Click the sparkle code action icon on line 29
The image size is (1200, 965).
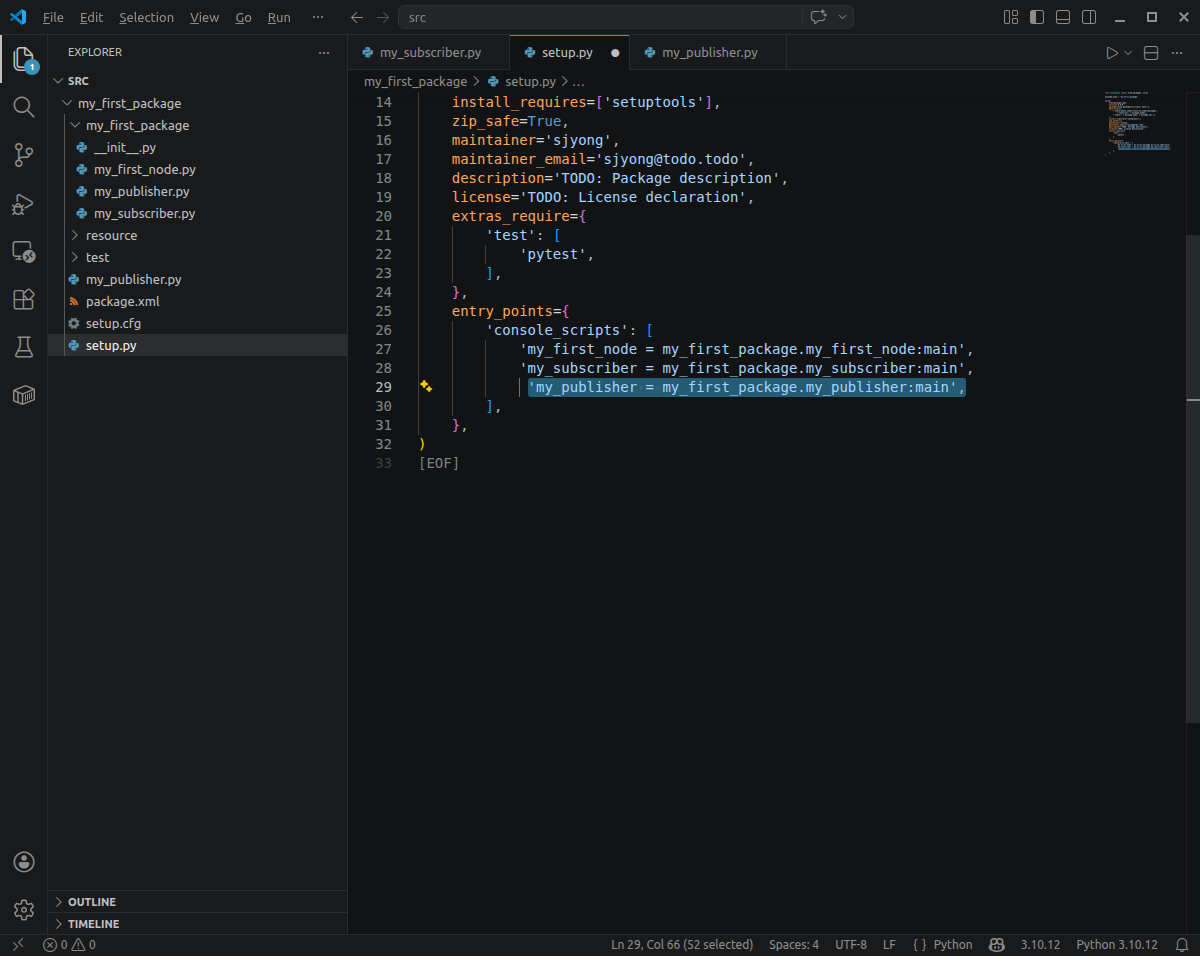pyautogui.click(x=426, y=386)
